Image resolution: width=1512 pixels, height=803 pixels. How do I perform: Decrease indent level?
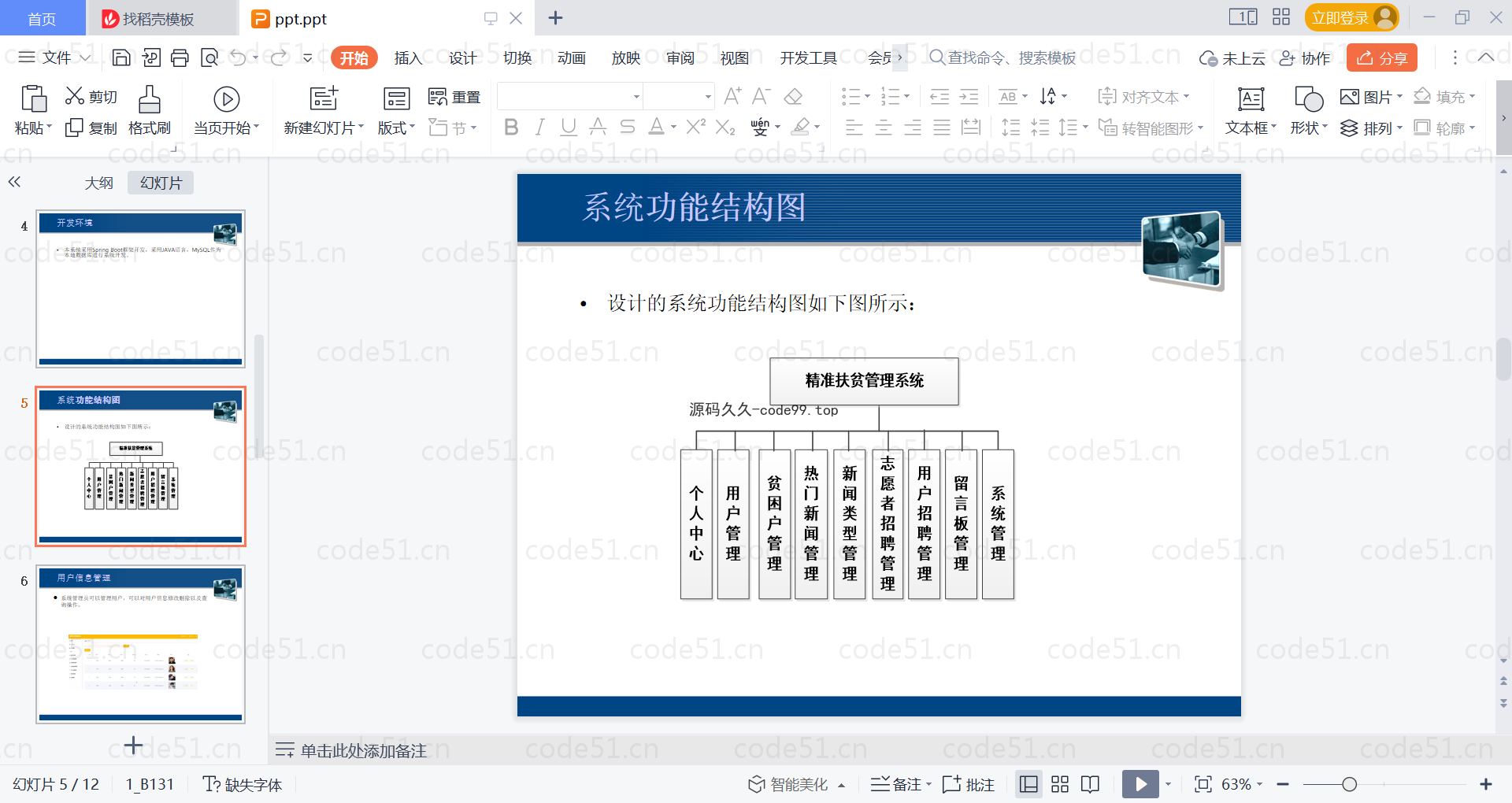point(939,97)
